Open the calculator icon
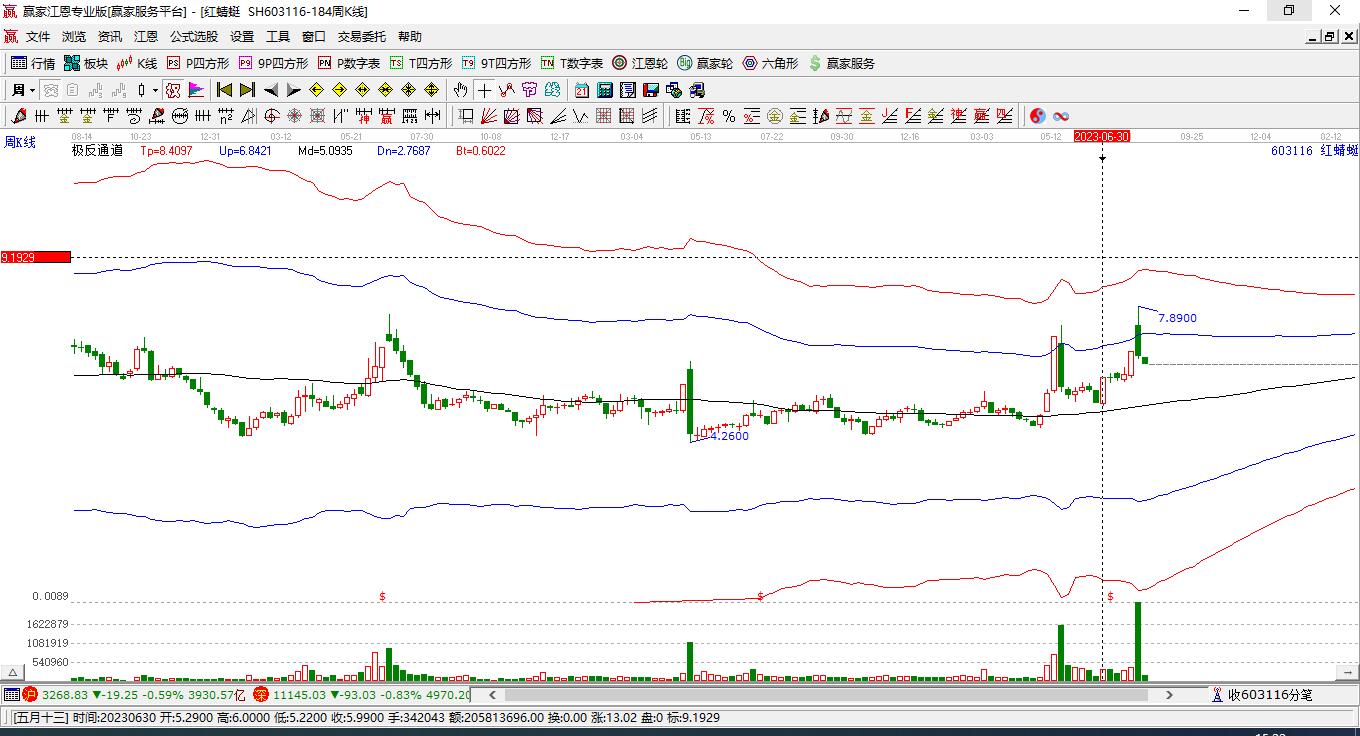Image resolution: width=1360 pixels, height=736 pixels. 604,90
